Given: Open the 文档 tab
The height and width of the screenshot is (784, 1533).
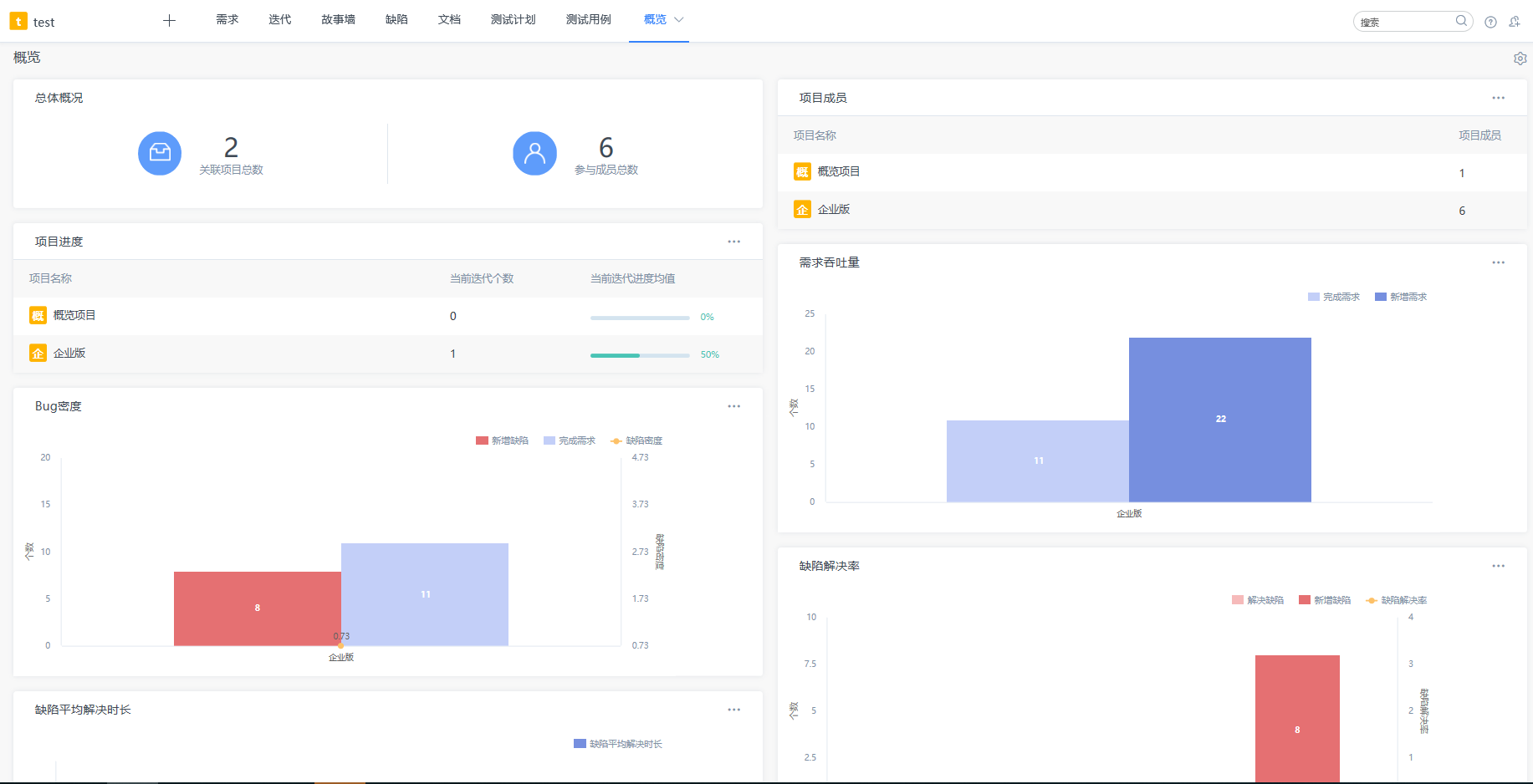Looking at the screenshot, I should (449, 19).
